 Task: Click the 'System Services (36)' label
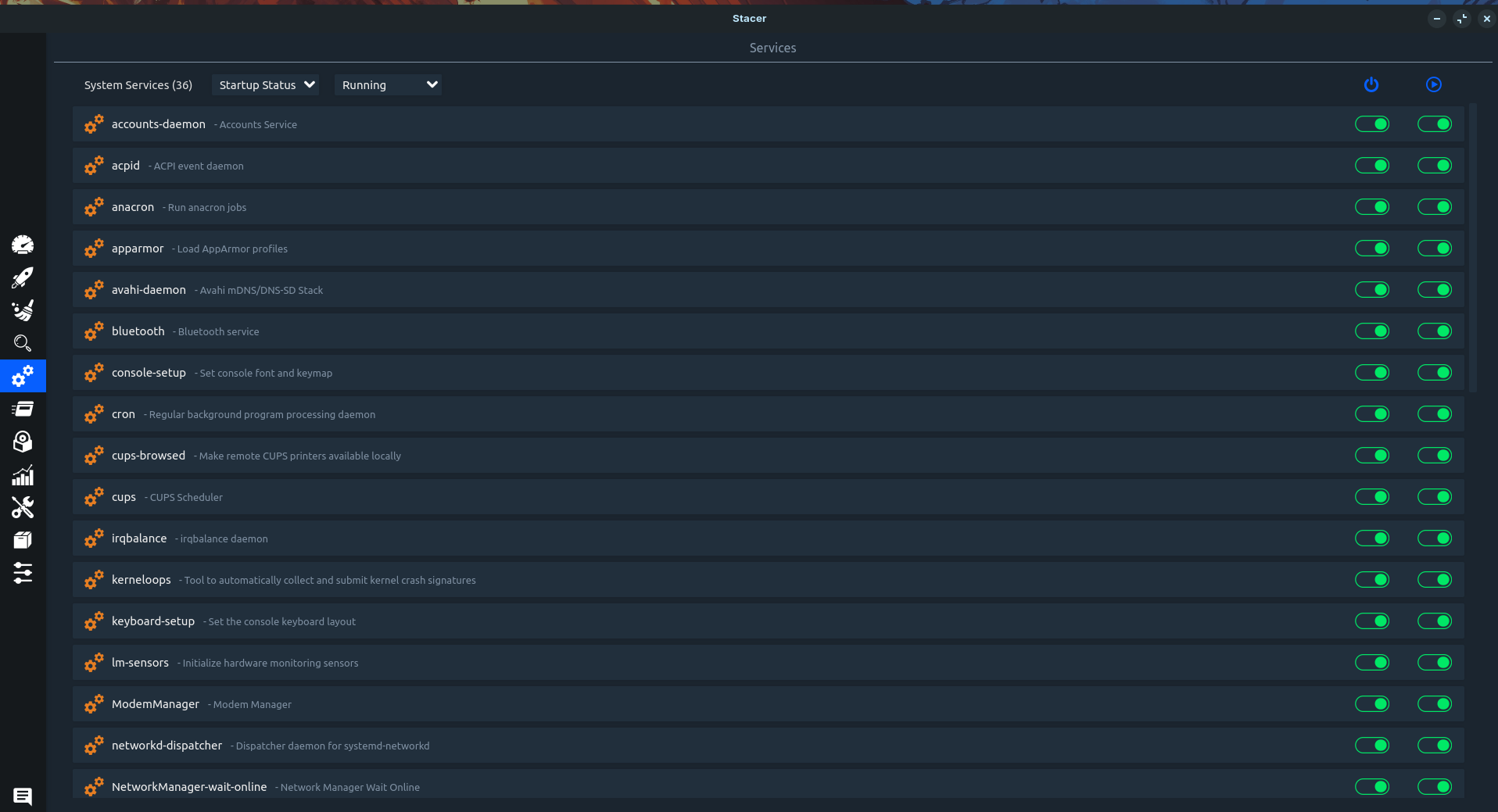[138, 84]
